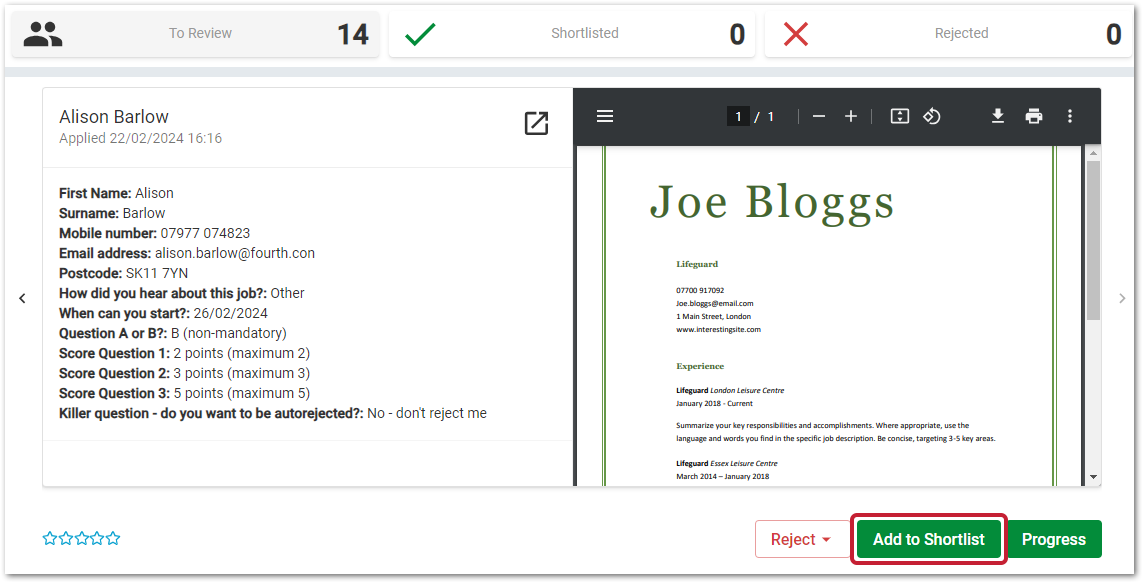Rotate the CV document
Screen dimensions: 1143x583
click(x=931, y=116)
